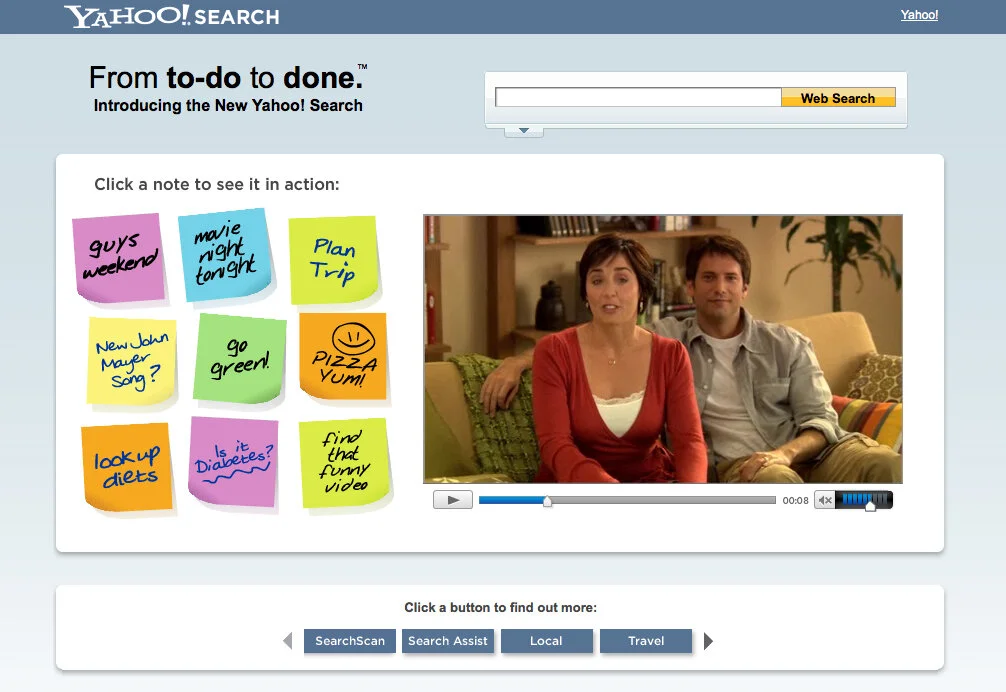The image size is (1006, 692).
Task: Click the video seek handle
Action: point(547,502)
